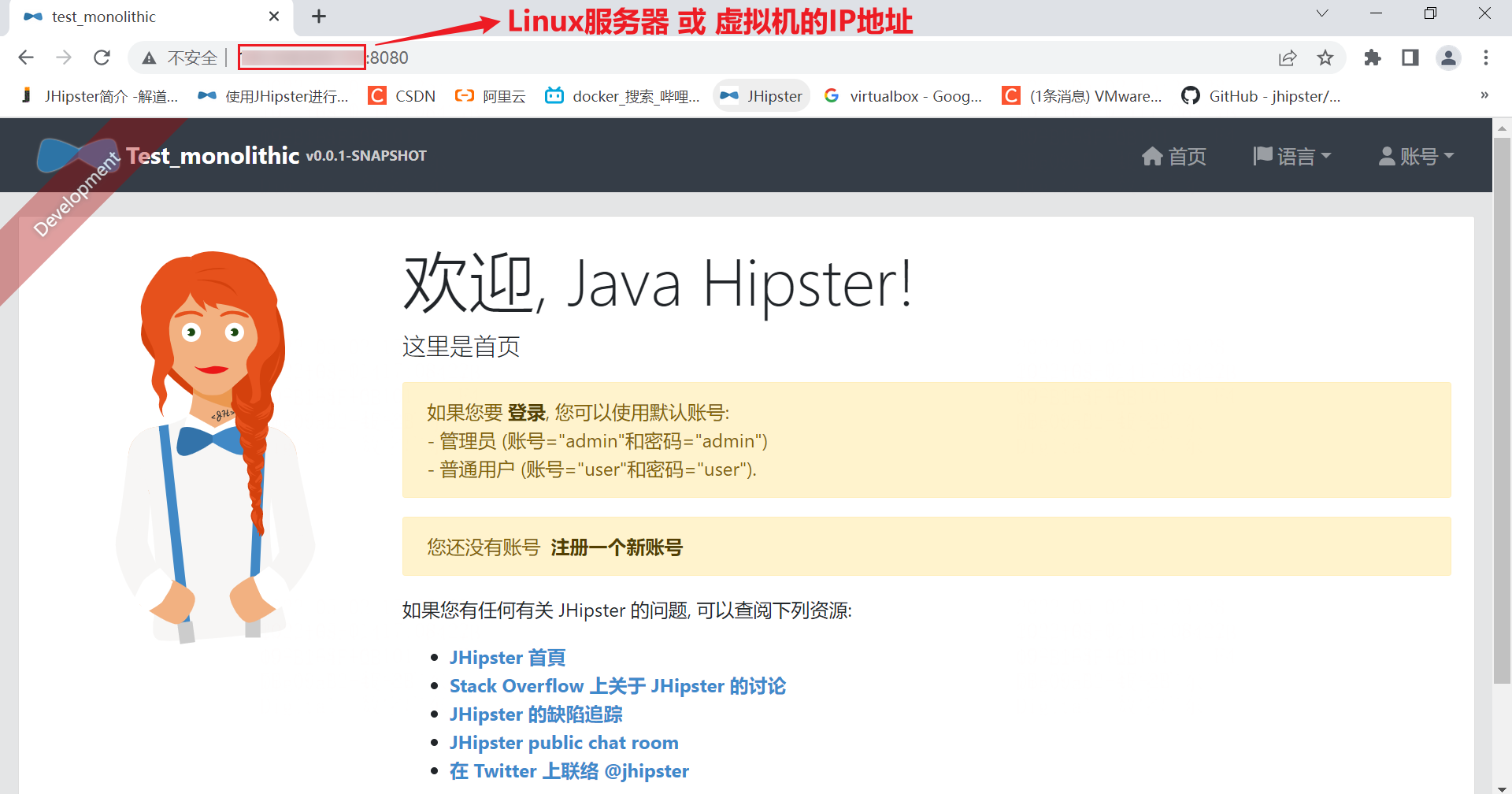Open Stack Overflow JHipster discussion link

617,686
